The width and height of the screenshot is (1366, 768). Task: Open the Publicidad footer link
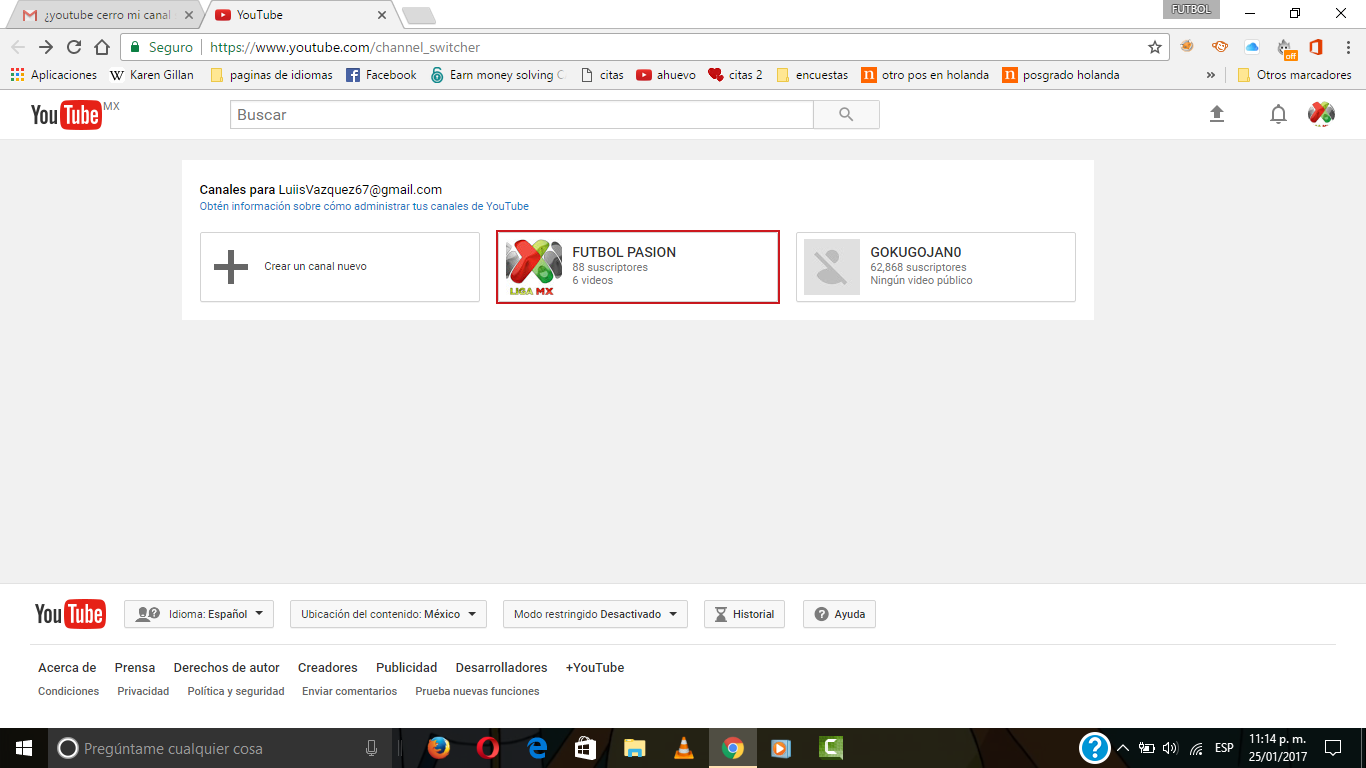coord(407,668)
